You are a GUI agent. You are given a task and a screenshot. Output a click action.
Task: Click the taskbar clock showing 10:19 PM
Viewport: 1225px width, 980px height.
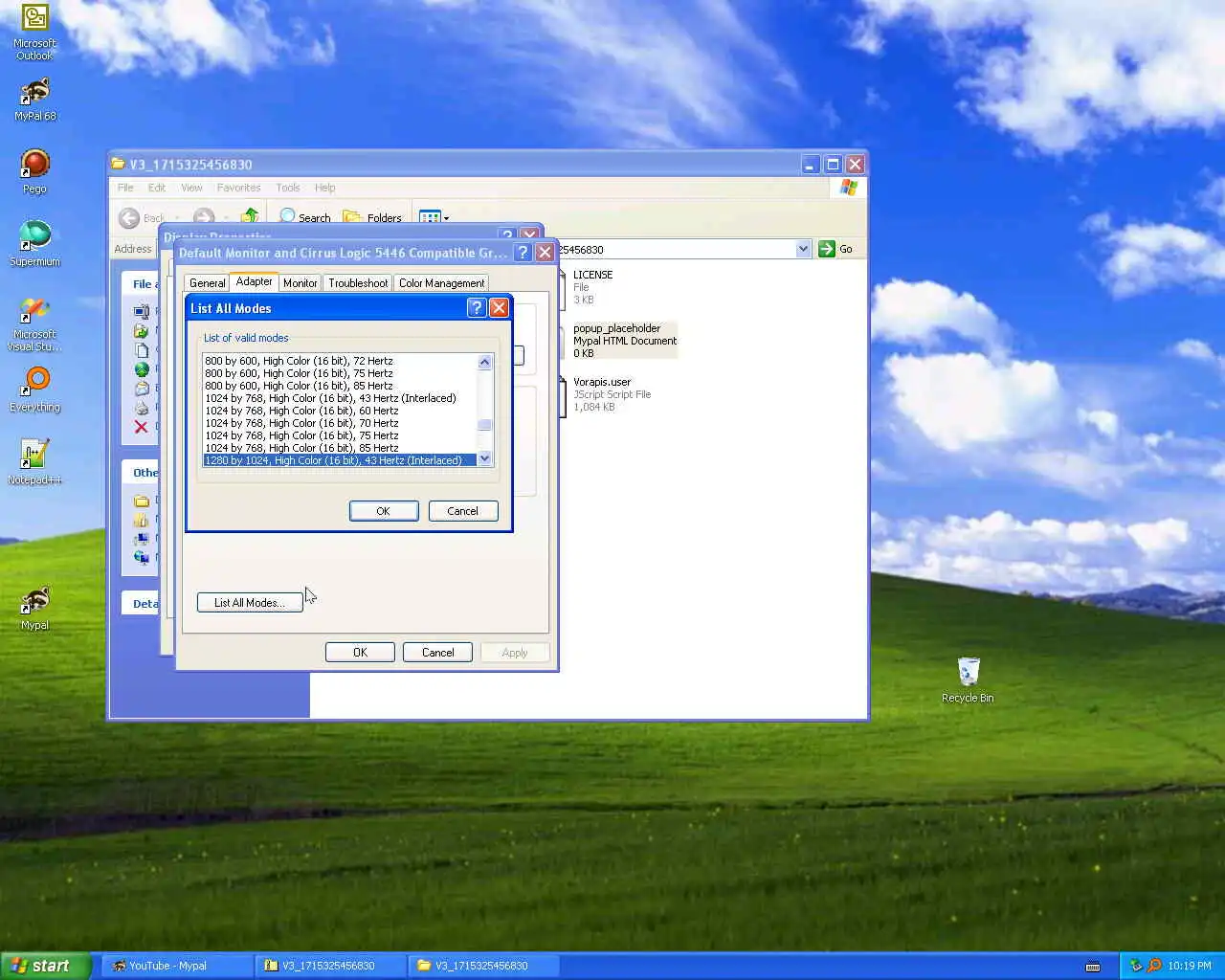(x=1189, y=966)
